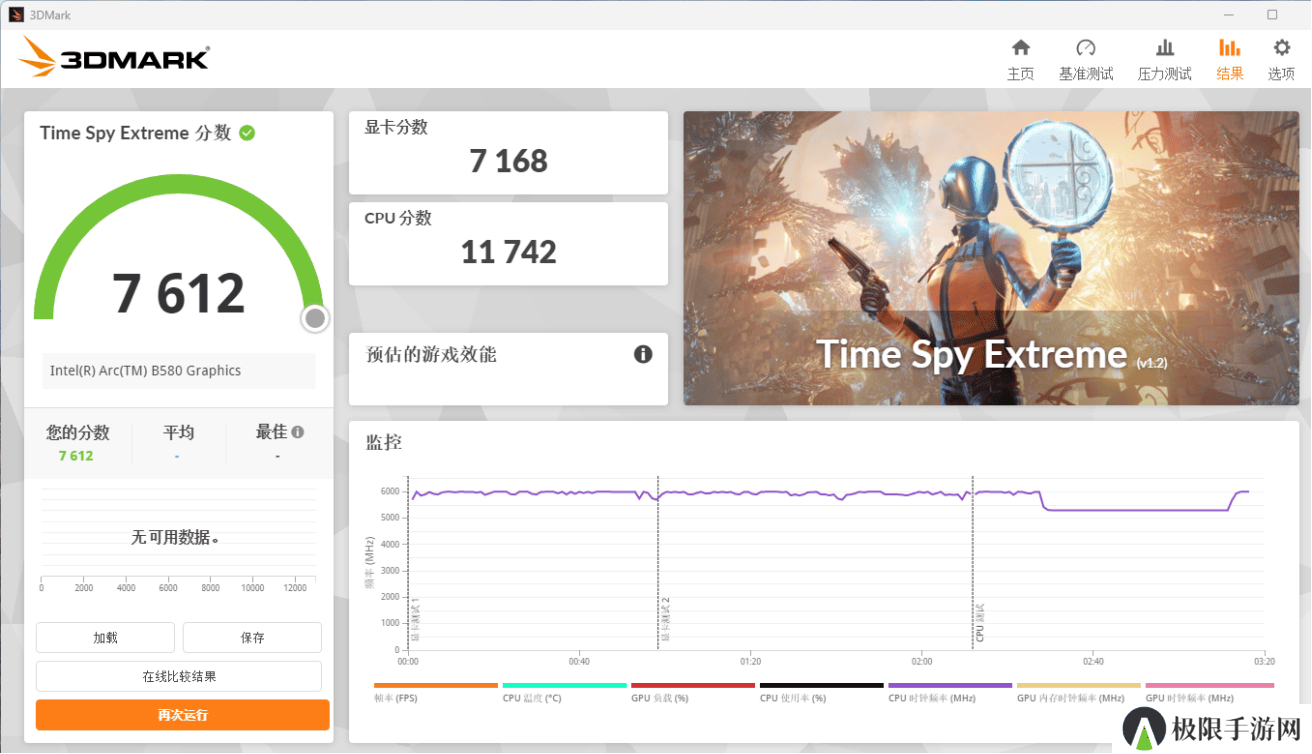Click the 平均 average column
Viewport: 1312px width, 754px height.
tap(178, 443)
